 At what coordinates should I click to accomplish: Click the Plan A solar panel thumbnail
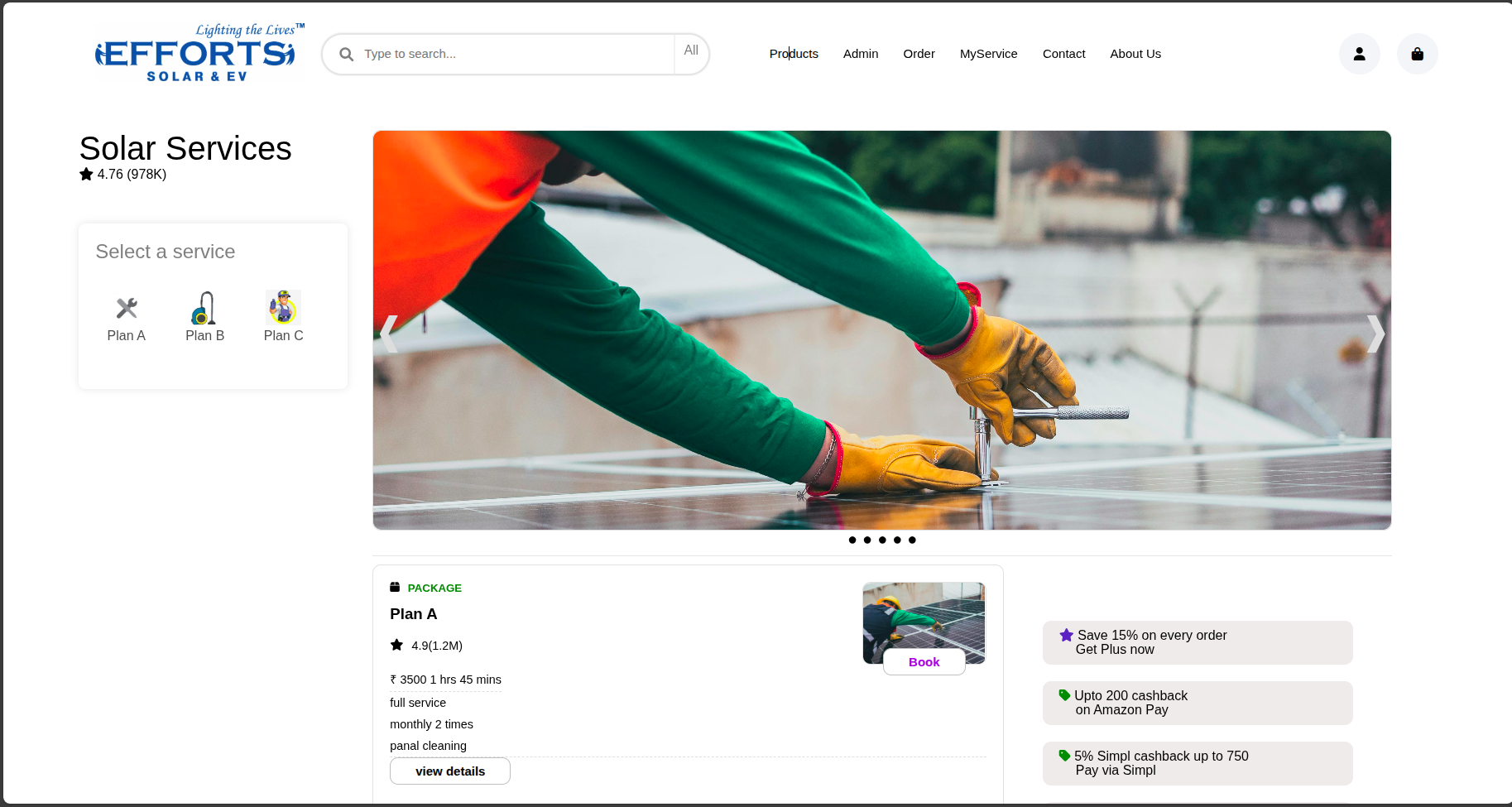click(924, 615)
